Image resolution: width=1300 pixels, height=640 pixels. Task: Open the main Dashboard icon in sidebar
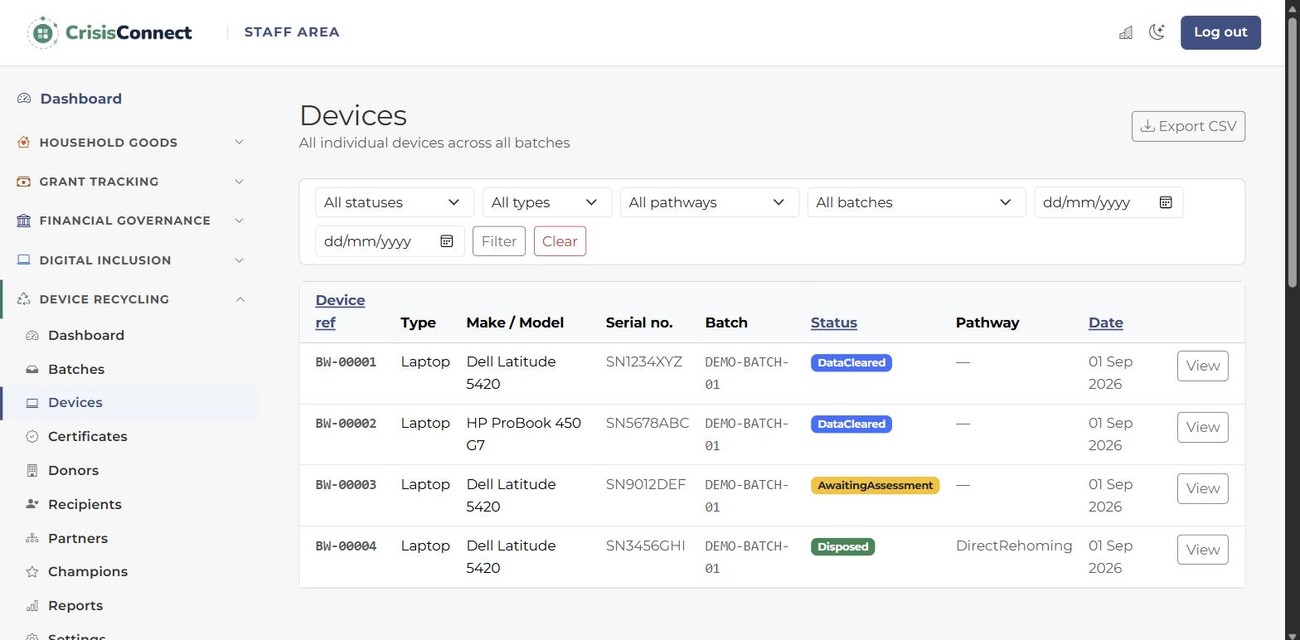(24, 99)
